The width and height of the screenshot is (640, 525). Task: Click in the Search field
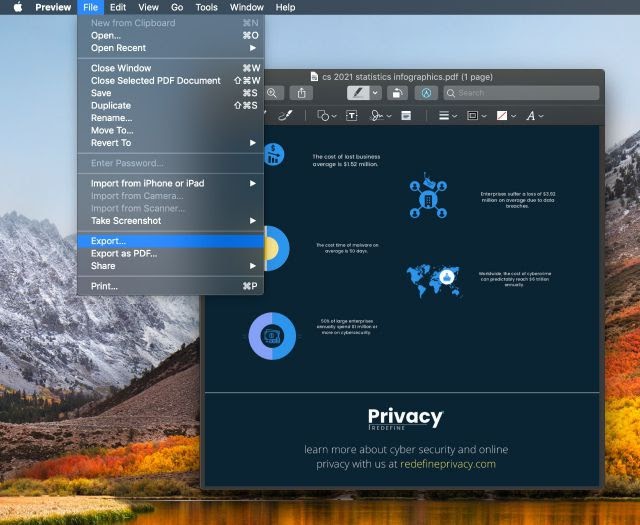[520, 93]
